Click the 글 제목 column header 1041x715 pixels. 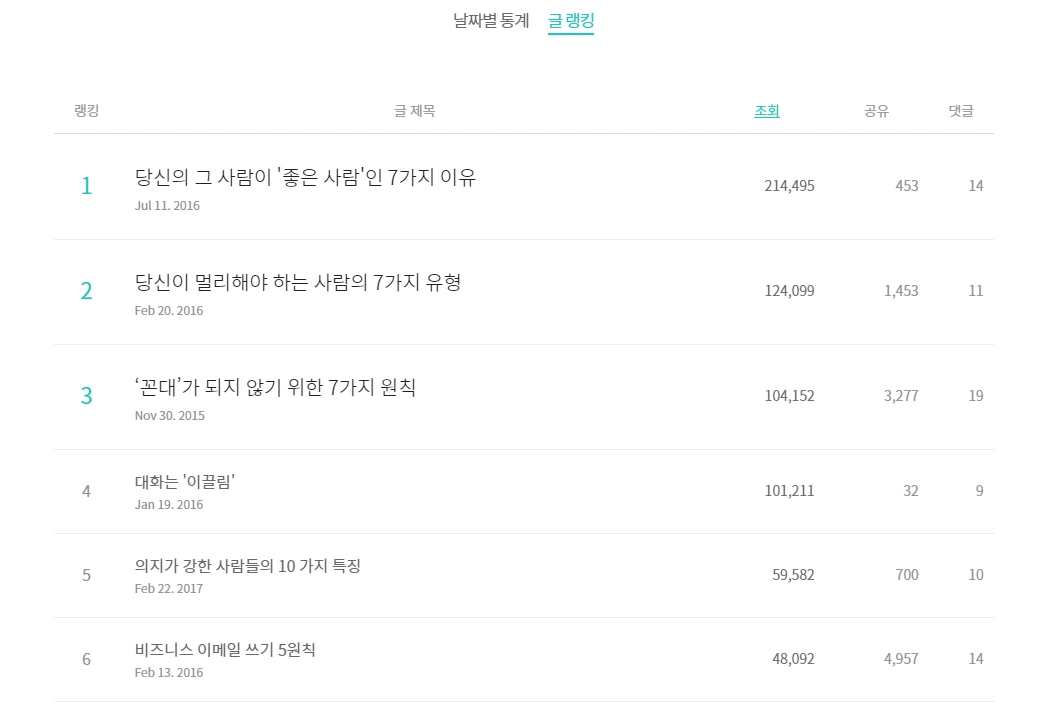click(414, 111)
